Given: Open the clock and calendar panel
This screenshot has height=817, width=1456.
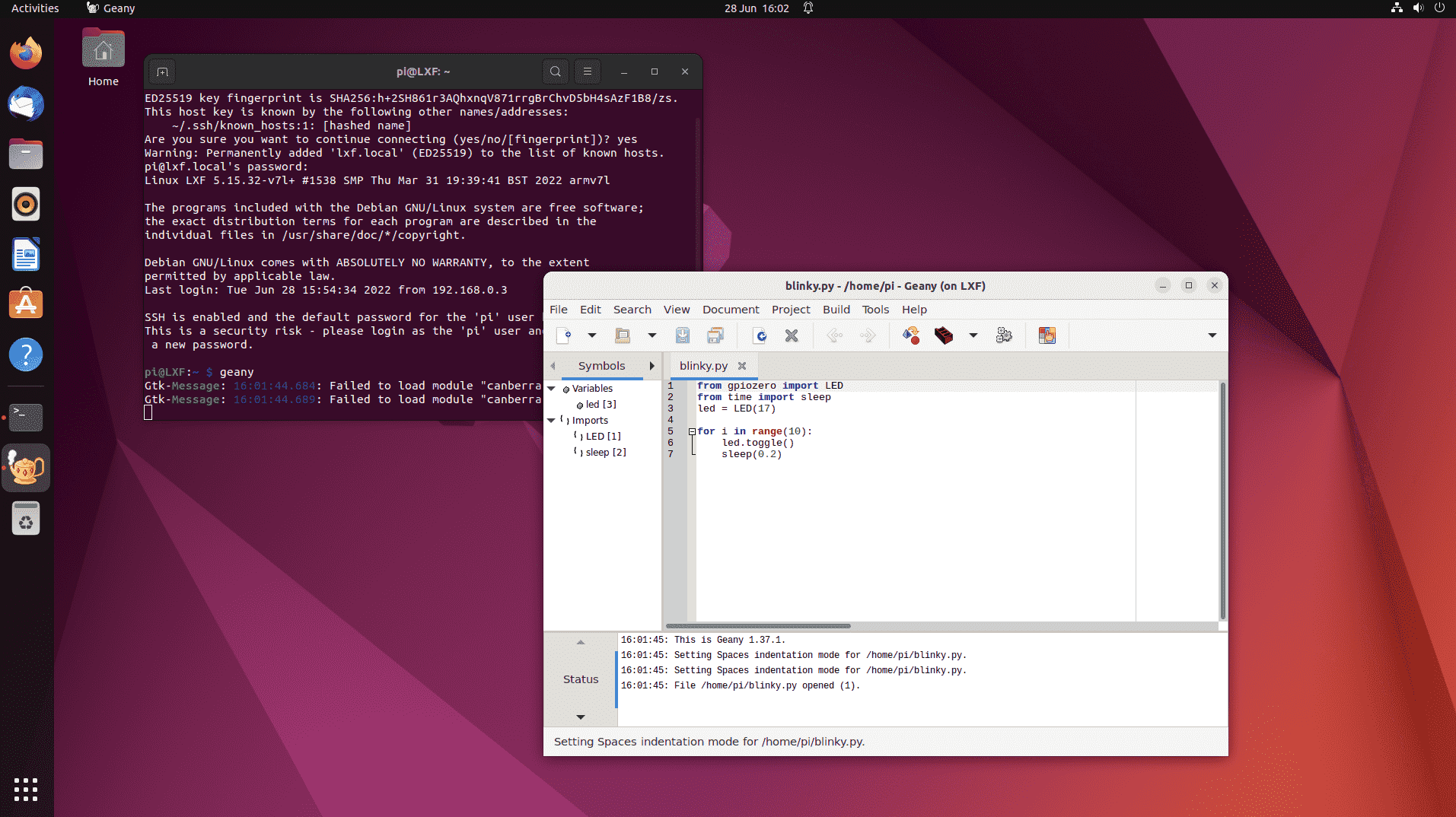Looking at the screenshot, I should click(757, 8).
